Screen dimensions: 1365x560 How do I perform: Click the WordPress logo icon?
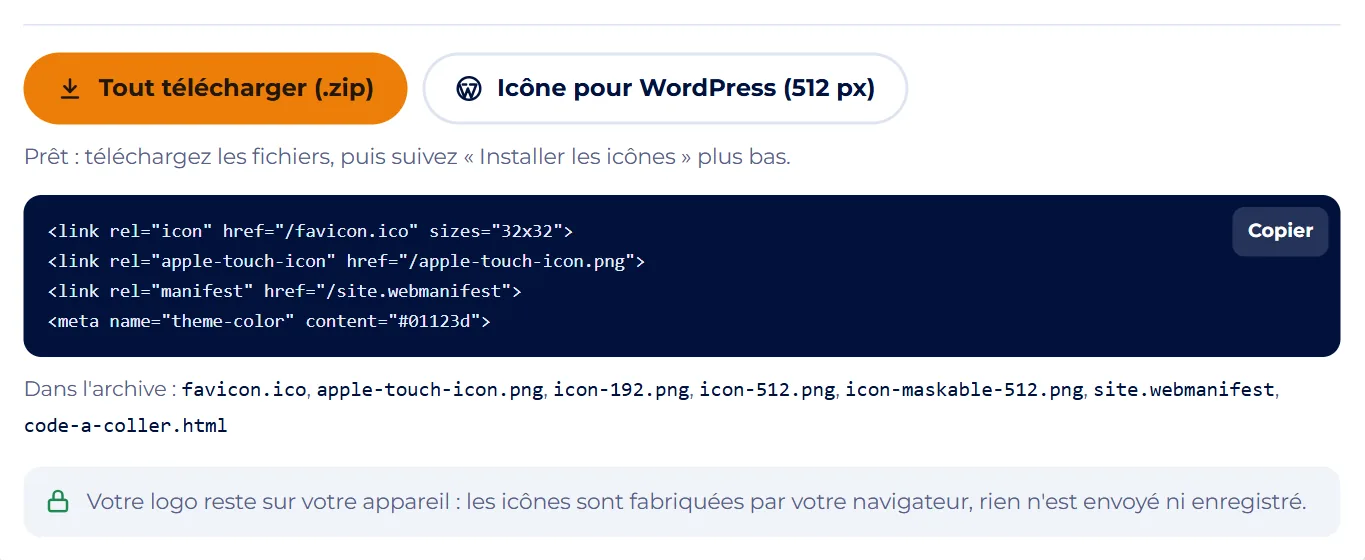(x=469, y=89)
